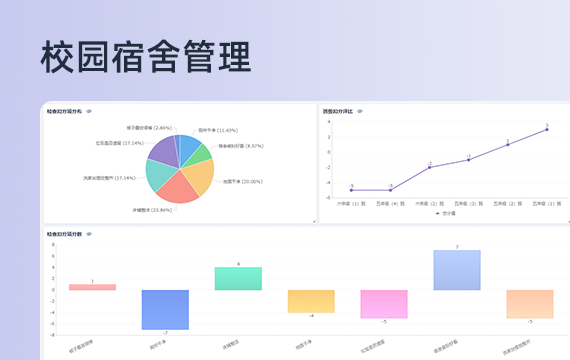570x360 pixels.
Task: Click the line chart point labeled -2
Action: 430,168
